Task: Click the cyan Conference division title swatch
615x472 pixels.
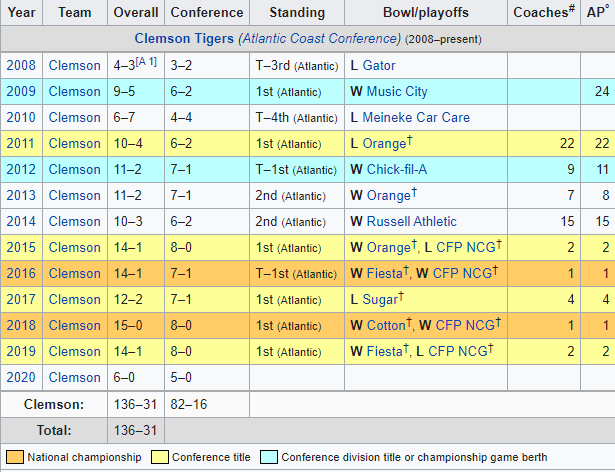Action: (269, 457)
